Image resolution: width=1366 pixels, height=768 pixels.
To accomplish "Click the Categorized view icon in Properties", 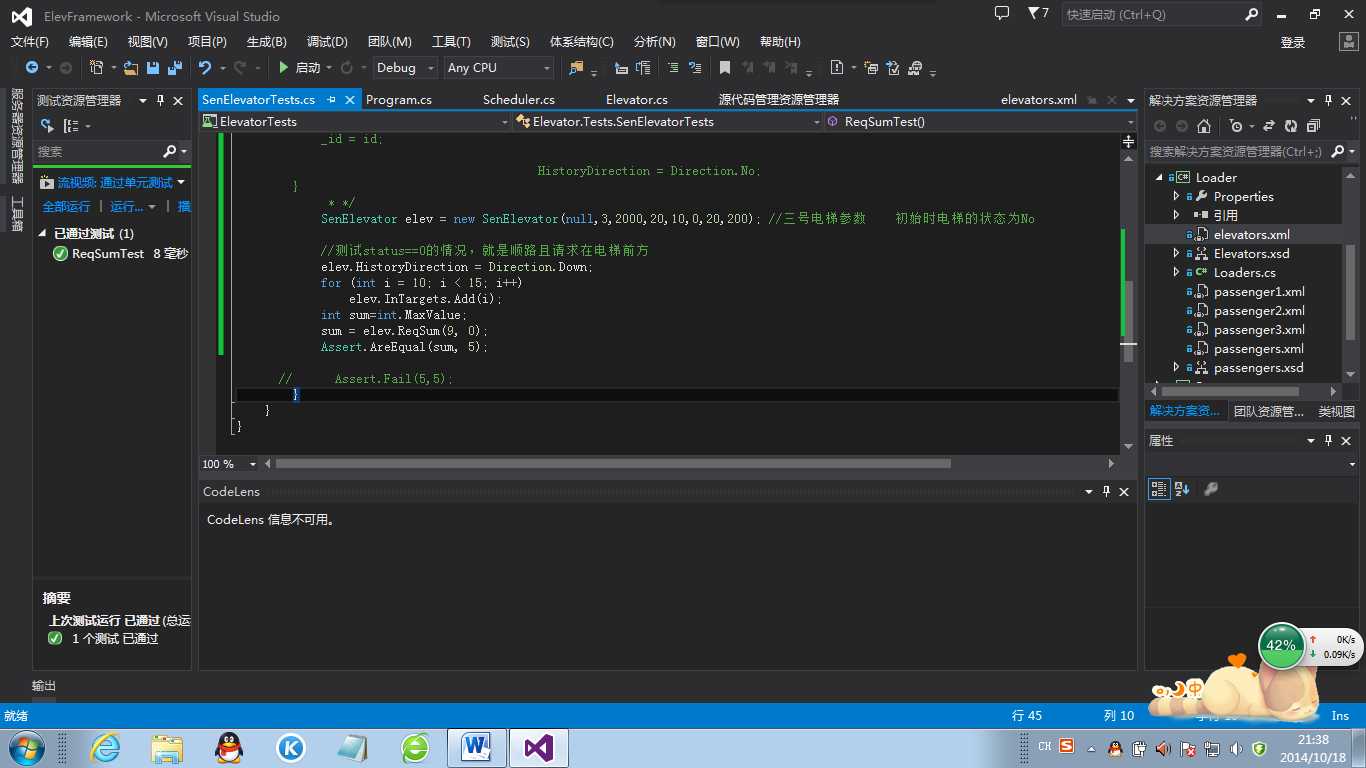I will (x=1159, y=489).
